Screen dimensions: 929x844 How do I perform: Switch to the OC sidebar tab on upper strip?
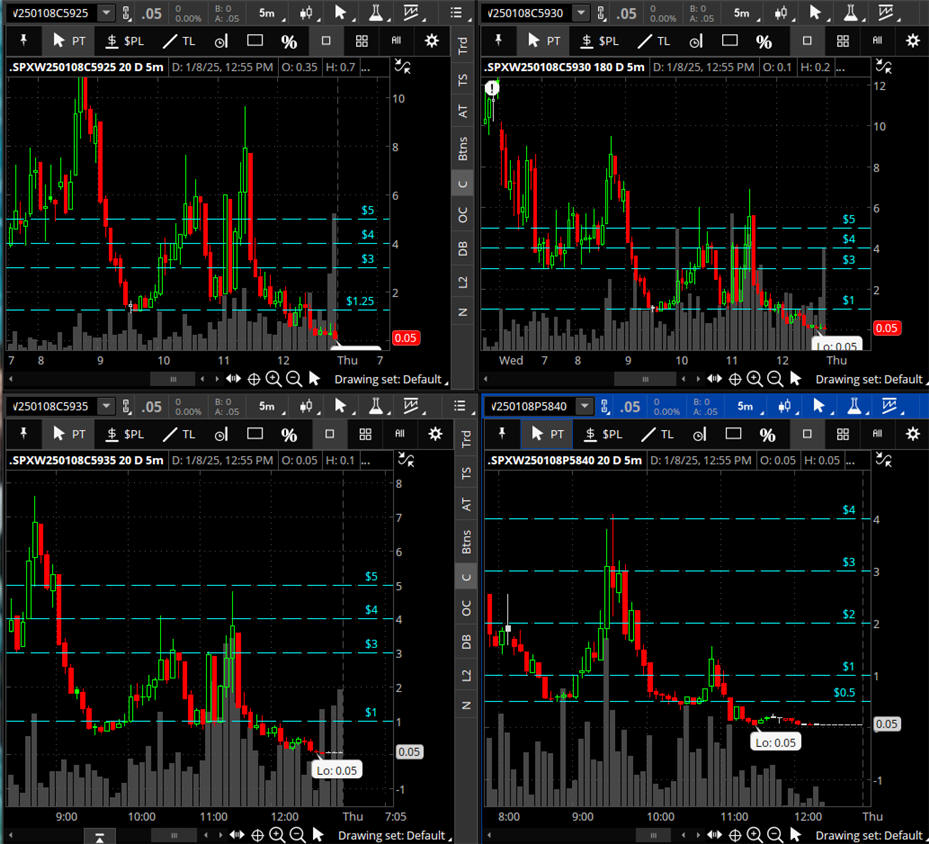tap(463, 215)
